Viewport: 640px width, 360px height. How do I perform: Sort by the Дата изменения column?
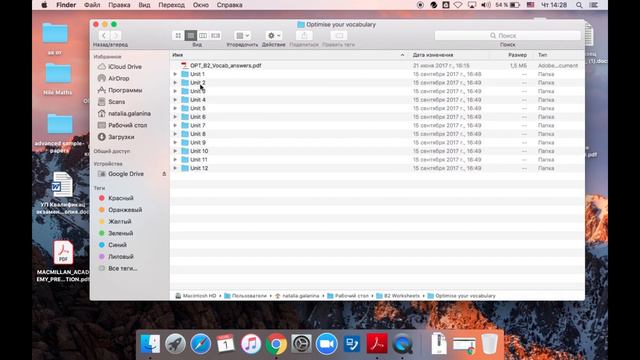(x=433, y=55)
